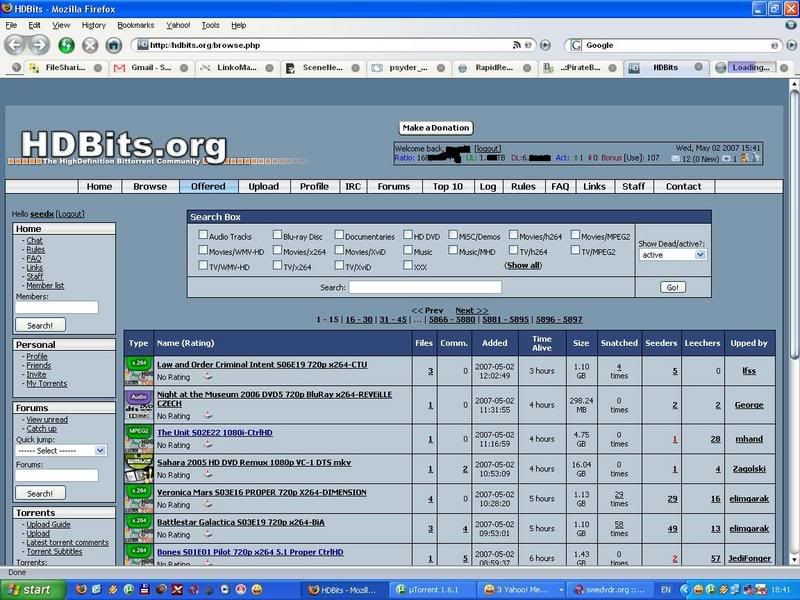Viewport: 800px width, 600px height.
Task: Click the Members search input field
Action: click(57, 307)
